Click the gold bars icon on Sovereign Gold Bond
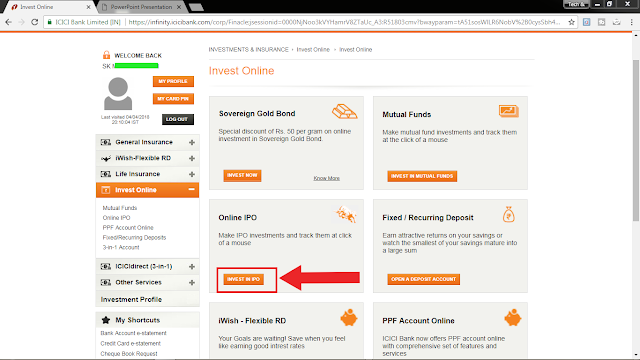The height and width of the screenshot is (360, 640). pyautogui.click(x=344, y=111)
